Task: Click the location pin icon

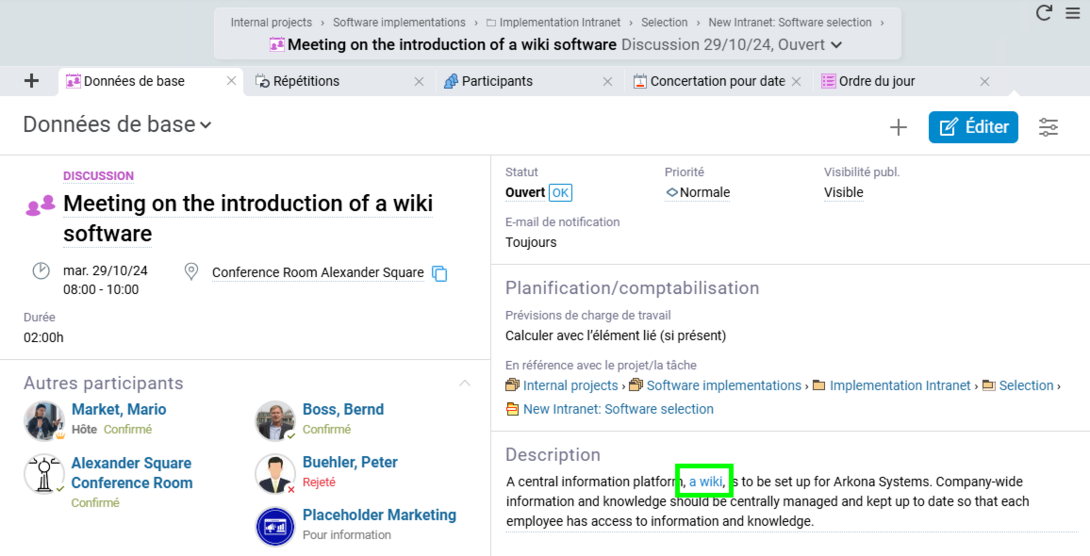Action: pos(191,272)
